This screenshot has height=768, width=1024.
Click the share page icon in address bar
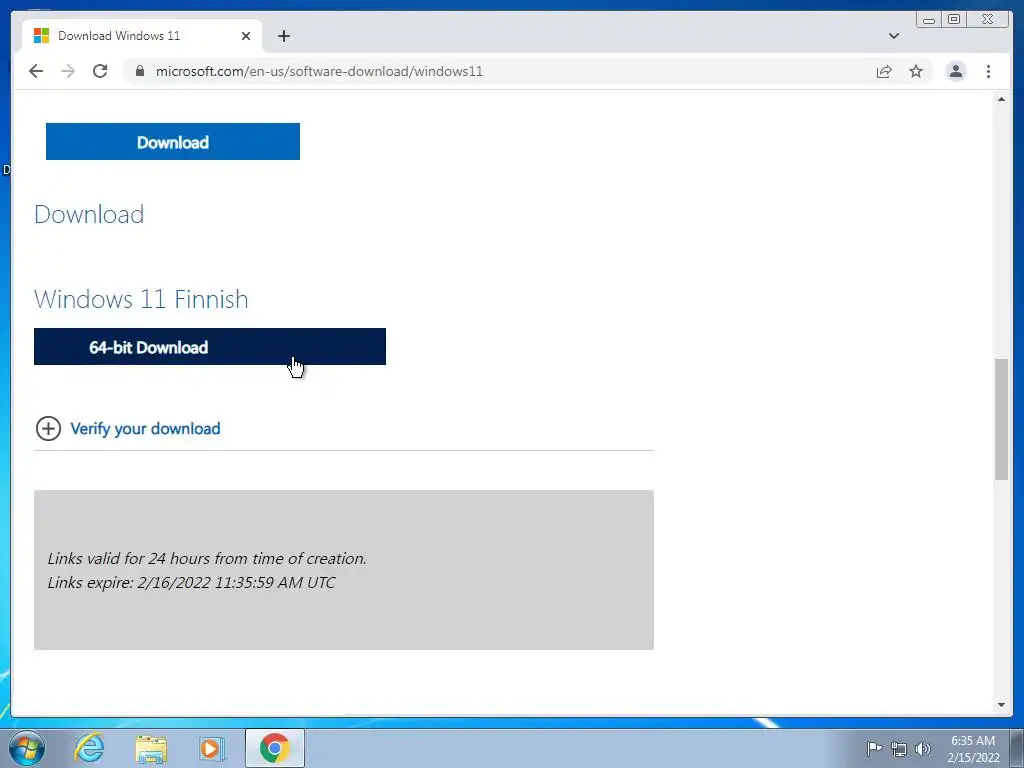pyautogui.click(x=884, y=71)
